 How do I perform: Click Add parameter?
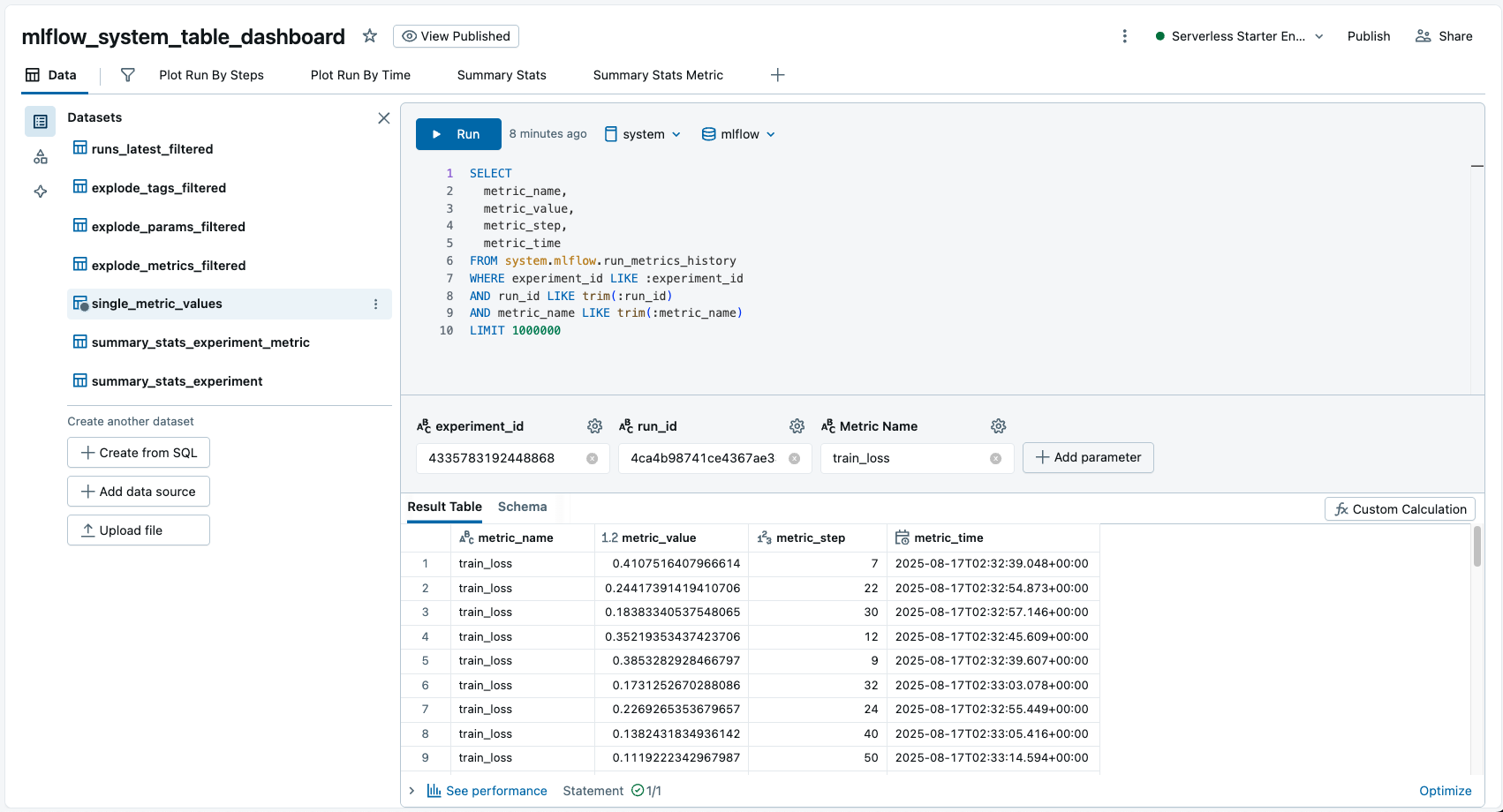coord(1088,457)
